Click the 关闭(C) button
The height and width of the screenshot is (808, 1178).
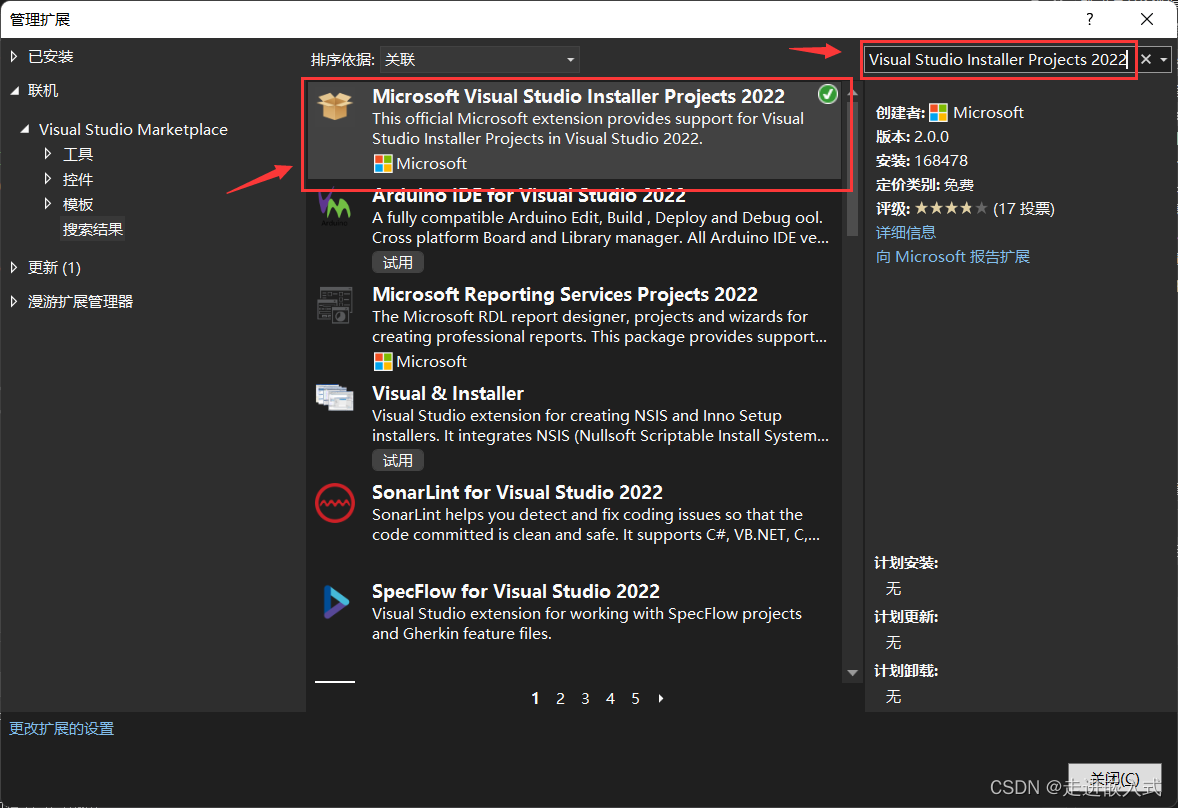point(1115,779)
